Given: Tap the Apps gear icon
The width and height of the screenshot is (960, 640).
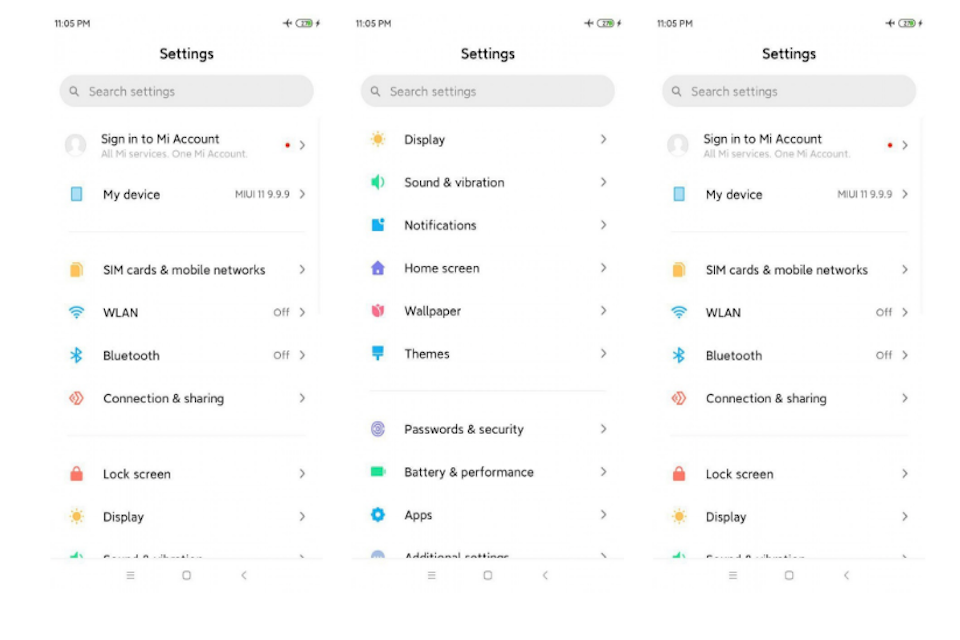Looking at the screenshot, I should coord(378,514).
